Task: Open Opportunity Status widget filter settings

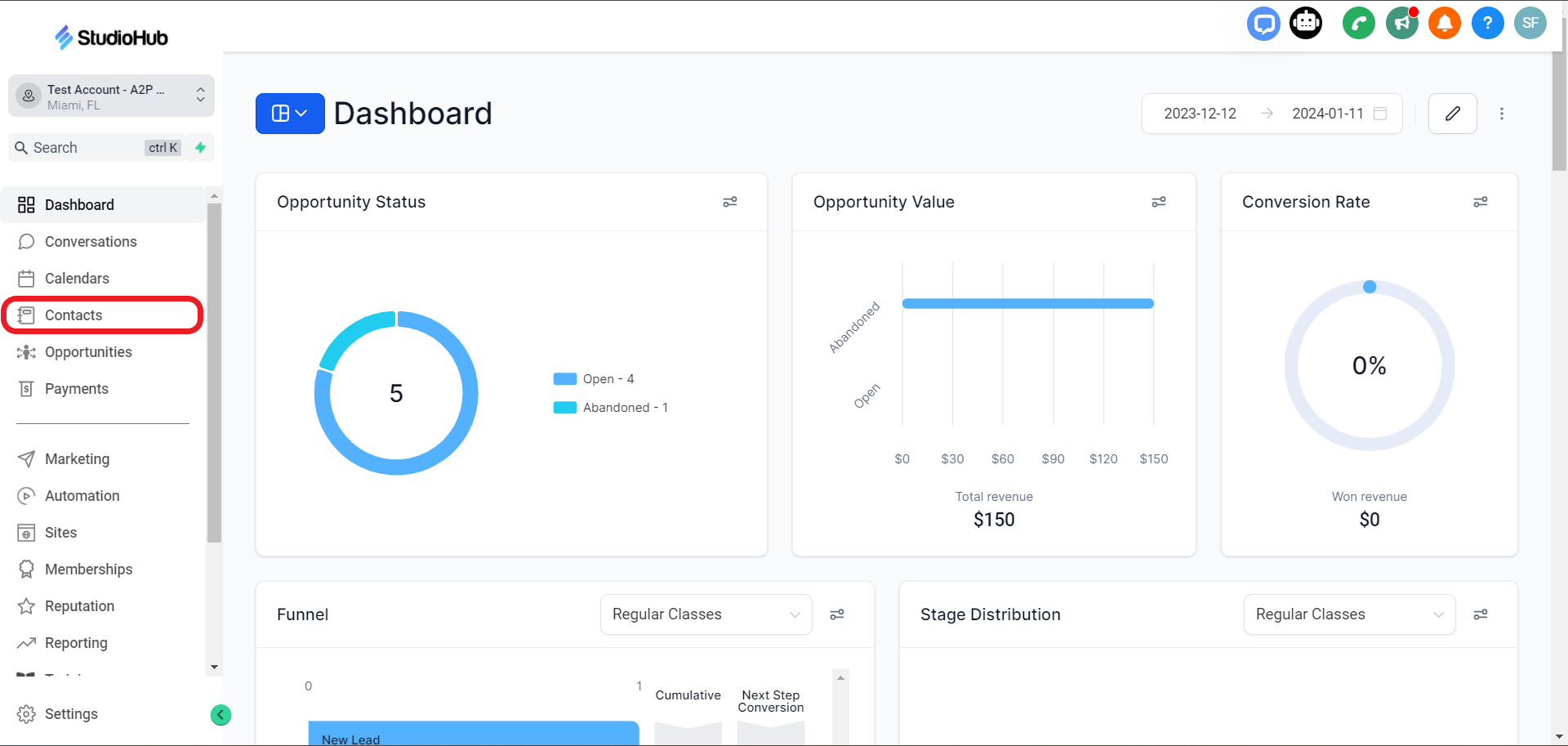Action: coord(730,202)
